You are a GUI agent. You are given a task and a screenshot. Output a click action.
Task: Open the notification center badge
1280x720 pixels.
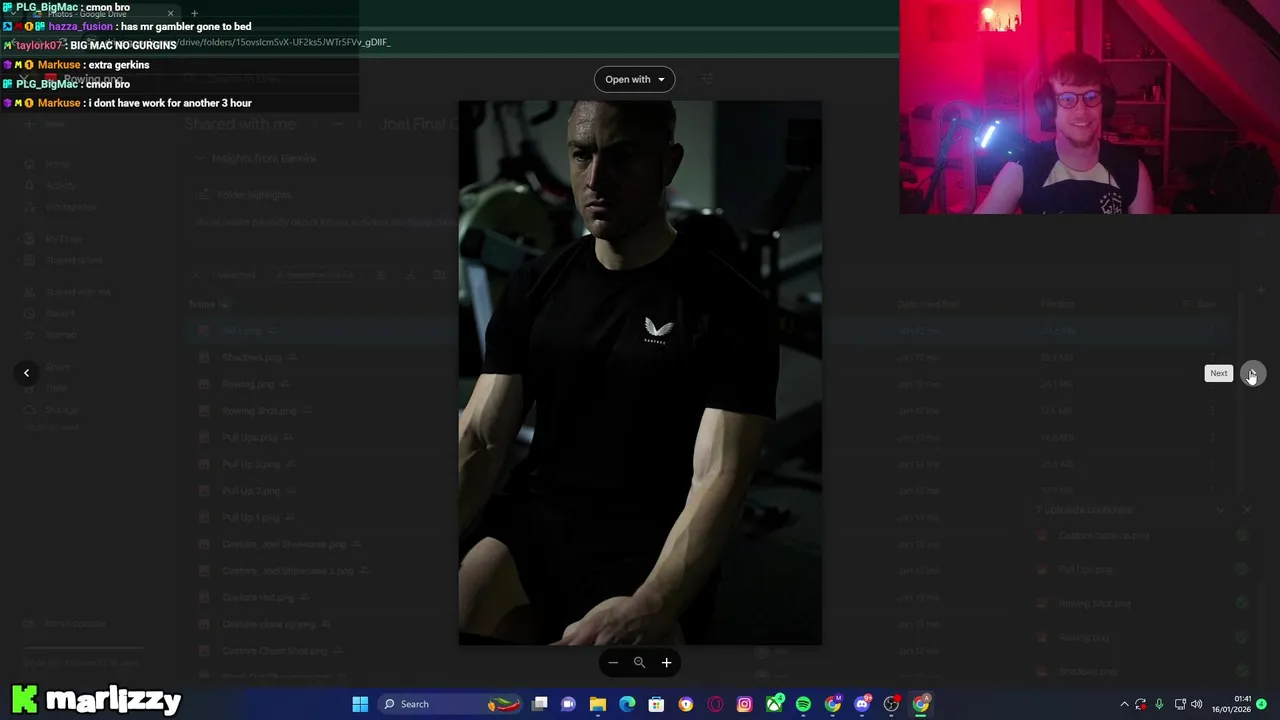tap(1262, 704)
